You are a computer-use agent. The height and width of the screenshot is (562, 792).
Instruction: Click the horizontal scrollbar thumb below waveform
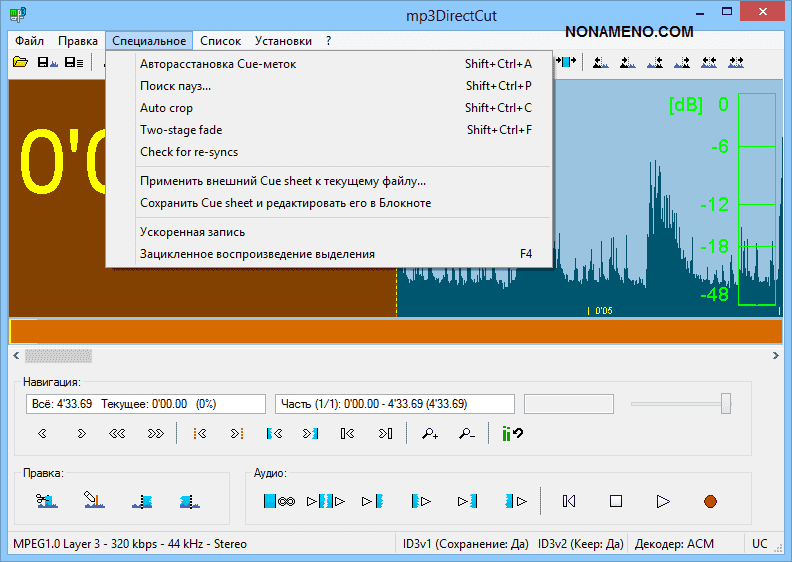(x=58, y=355)
